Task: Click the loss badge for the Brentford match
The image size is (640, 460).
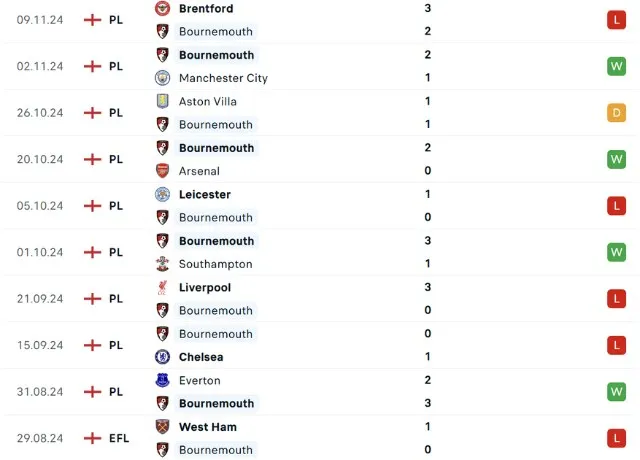Action: [615, 20]
